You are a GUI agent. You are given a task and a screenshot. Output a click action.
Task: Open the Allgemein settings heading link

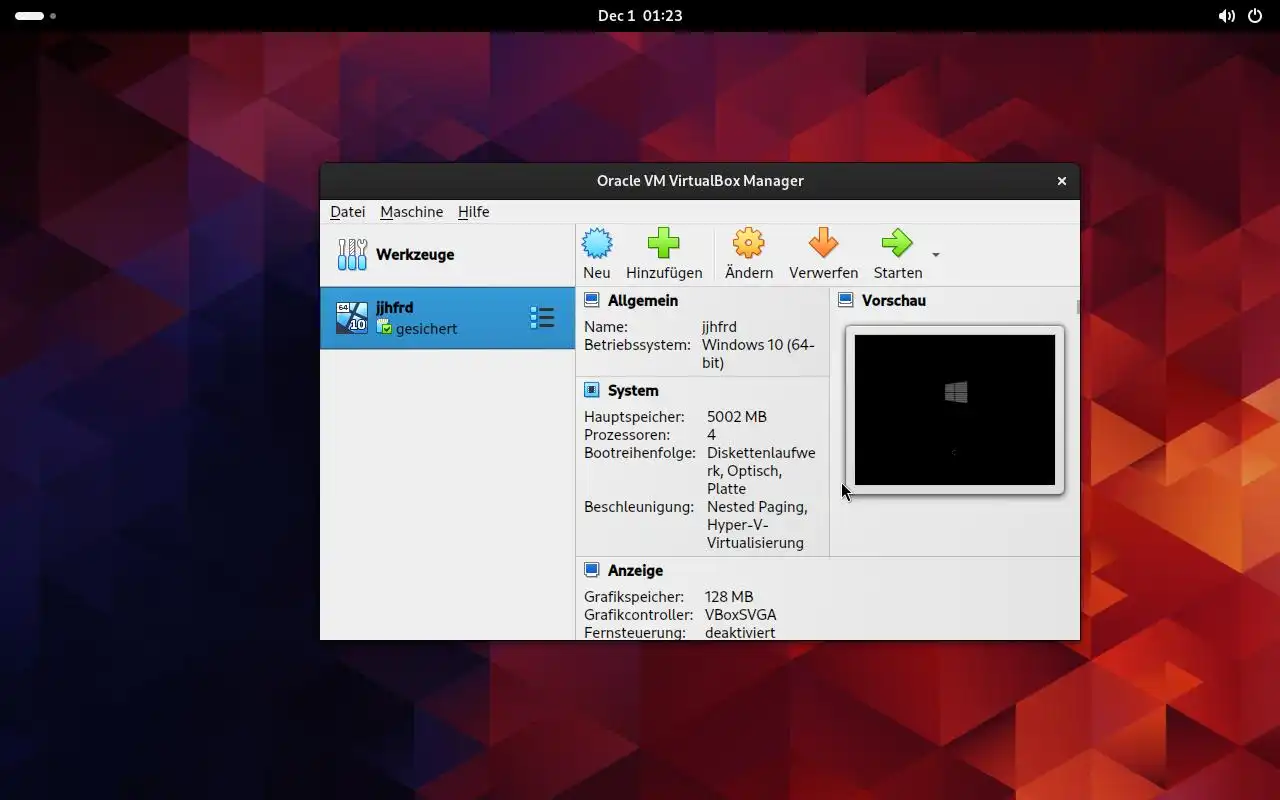[x=643, y=300]
